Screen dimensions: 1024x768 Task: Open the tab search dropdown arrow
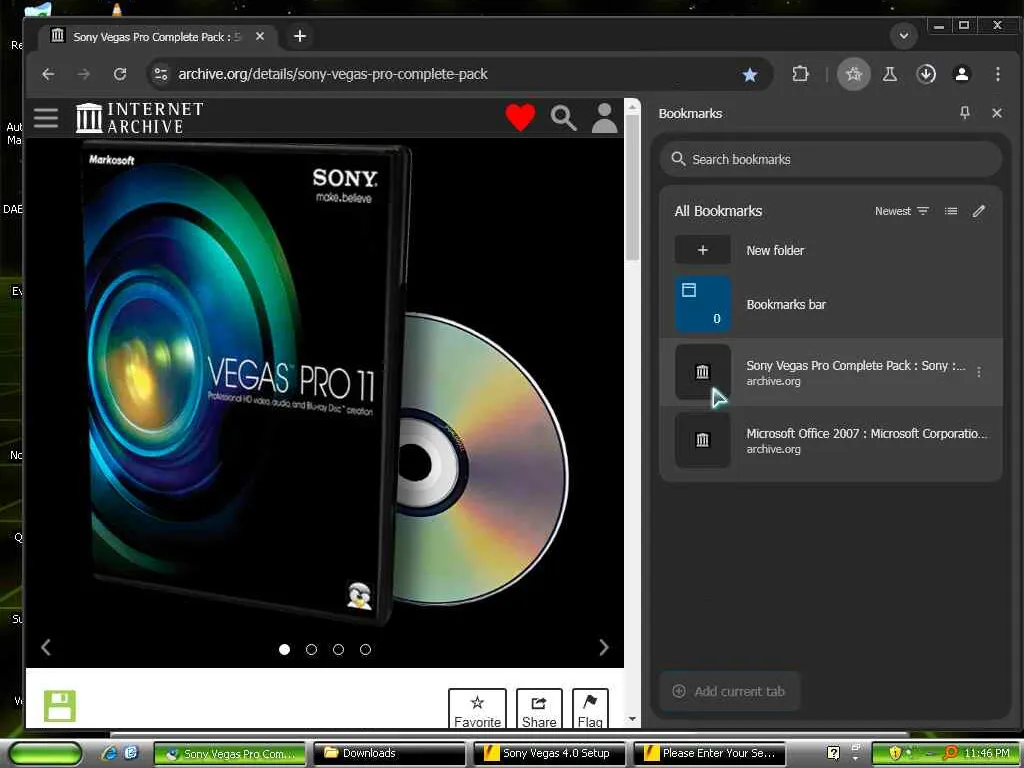(x=904, y=36)
